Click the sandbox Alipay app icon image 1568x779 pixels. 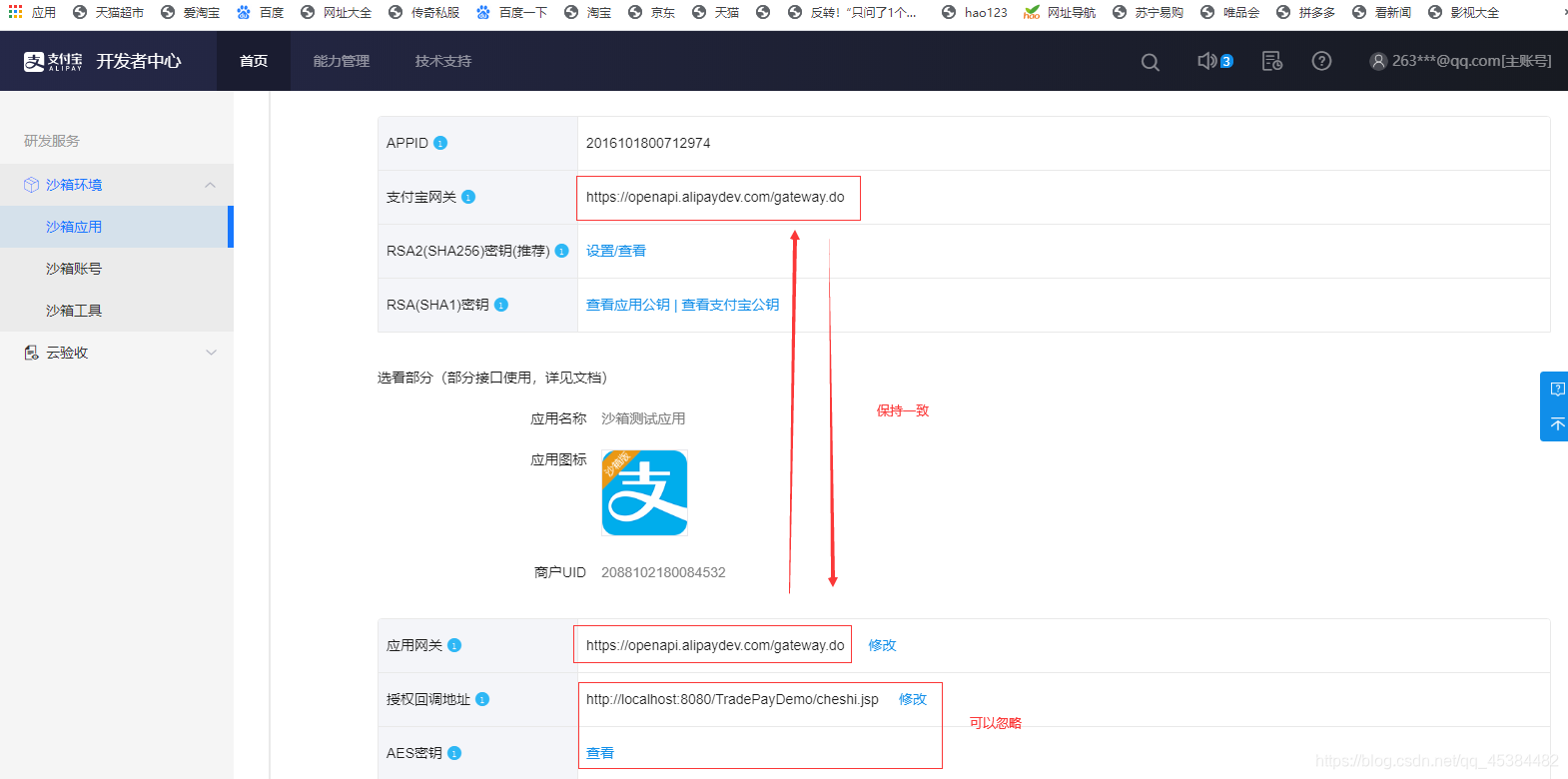coord(644,492)
